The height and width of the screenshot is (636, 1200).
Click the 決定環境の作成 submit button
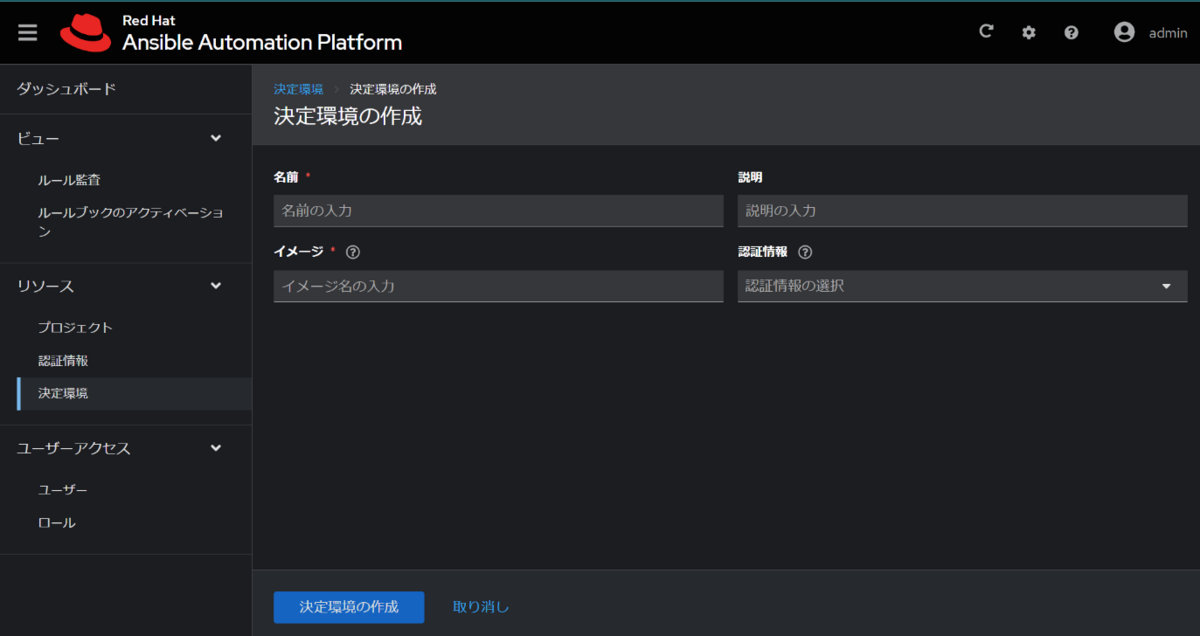(348, 607)
